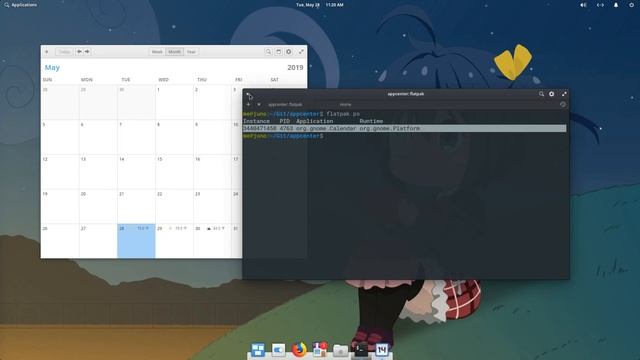
Task: Open the network indicator in top panel
Action: click(x=600, y=5)
